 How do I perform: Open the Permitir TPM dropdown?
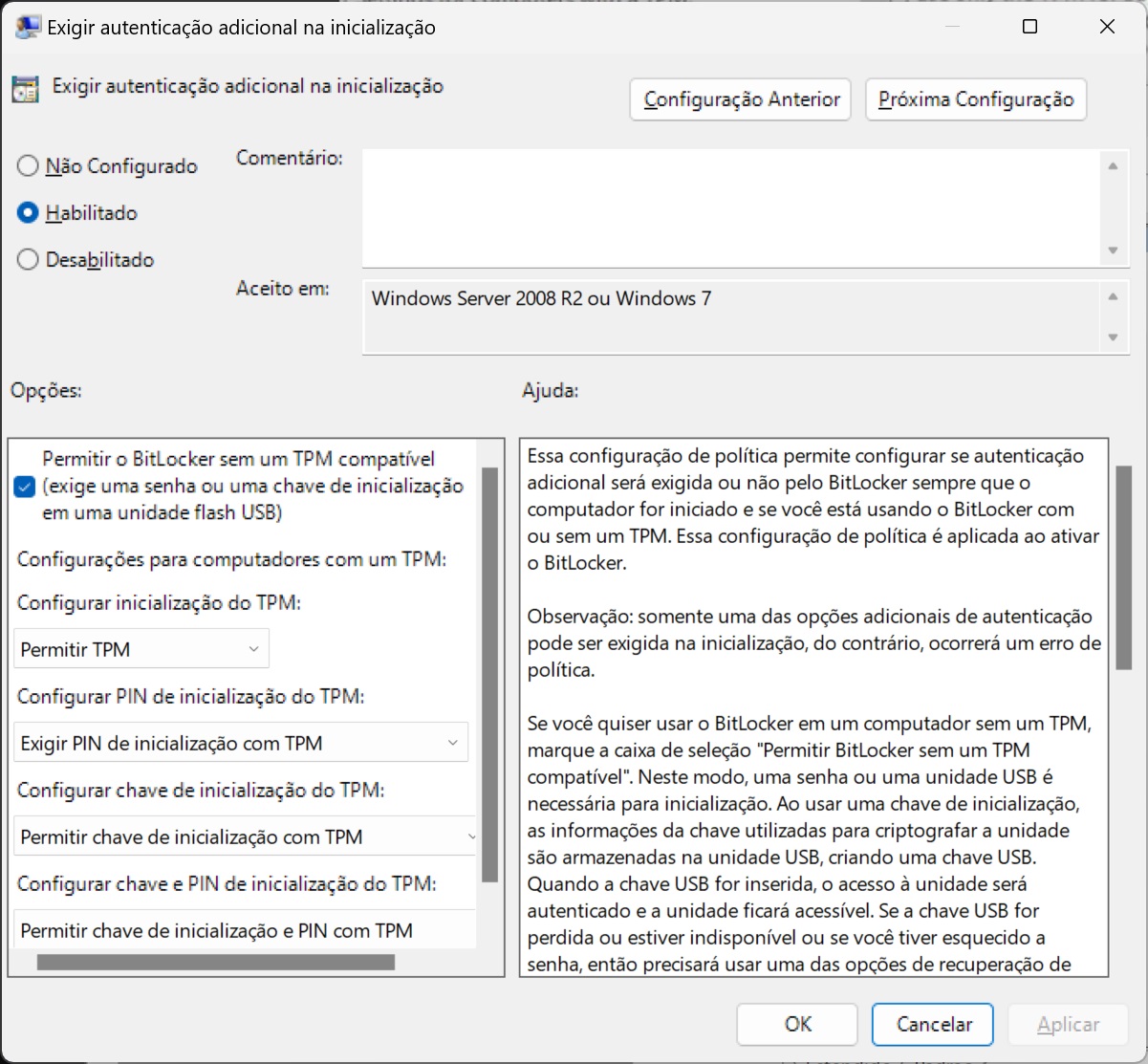point(141,649)
